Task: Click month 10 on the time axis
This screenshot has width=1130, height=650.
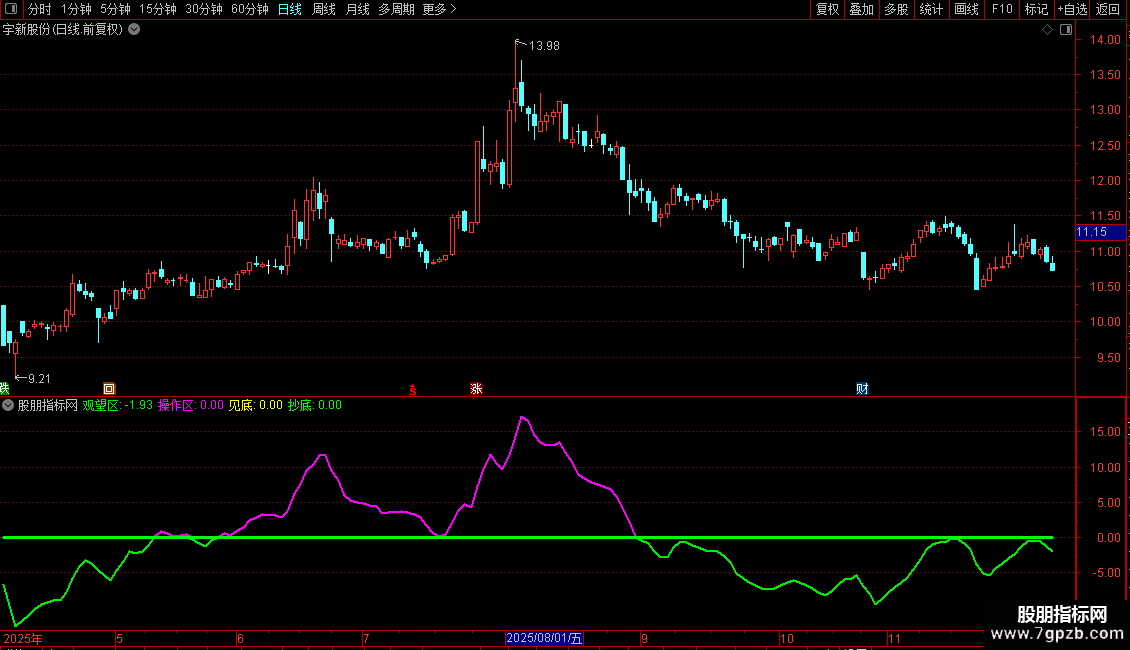Action: click(x=787, y=638)
